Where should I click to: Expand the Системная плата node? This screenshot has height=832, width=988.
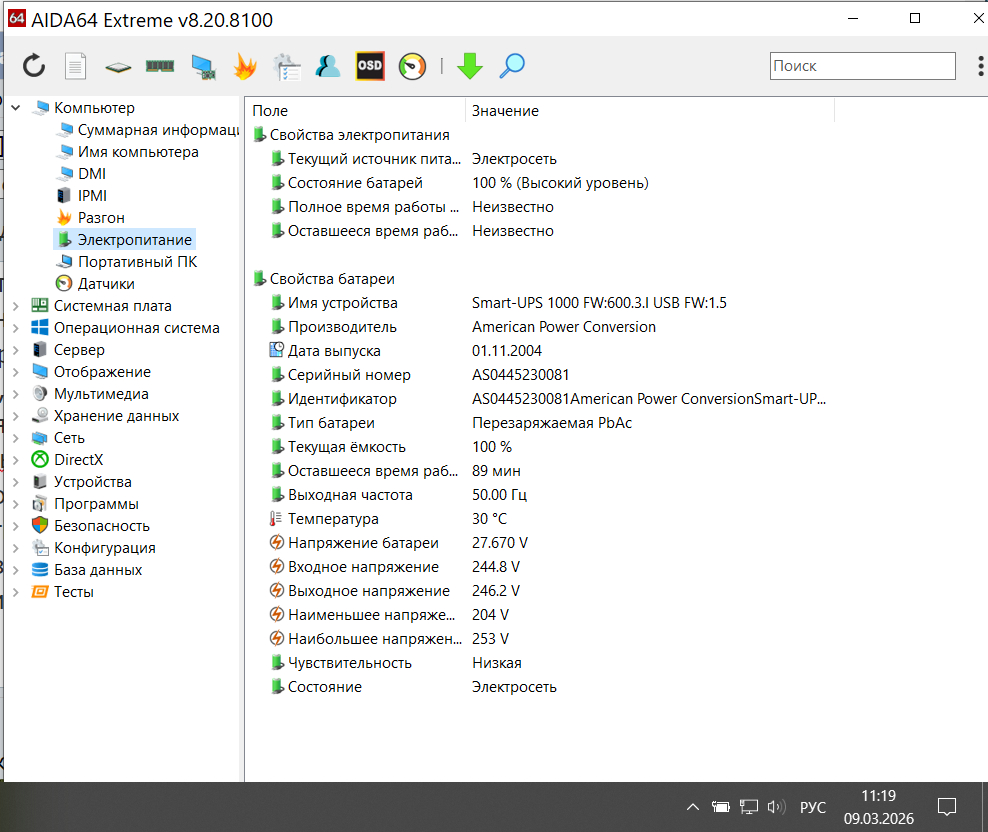pyautogui.click(x=16, y=306)
